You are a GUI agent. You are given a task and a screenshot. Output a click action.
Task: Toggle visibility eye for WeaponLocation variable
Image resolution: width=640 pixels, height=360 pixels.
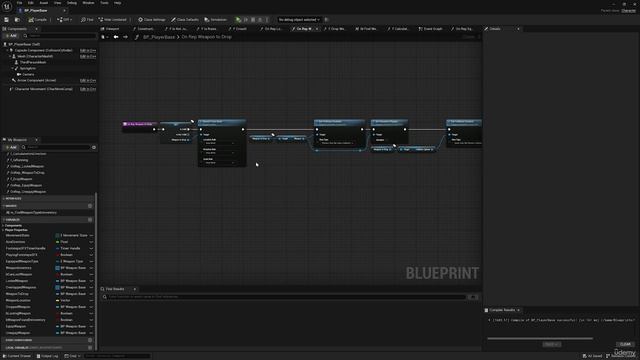click(91, 300)
